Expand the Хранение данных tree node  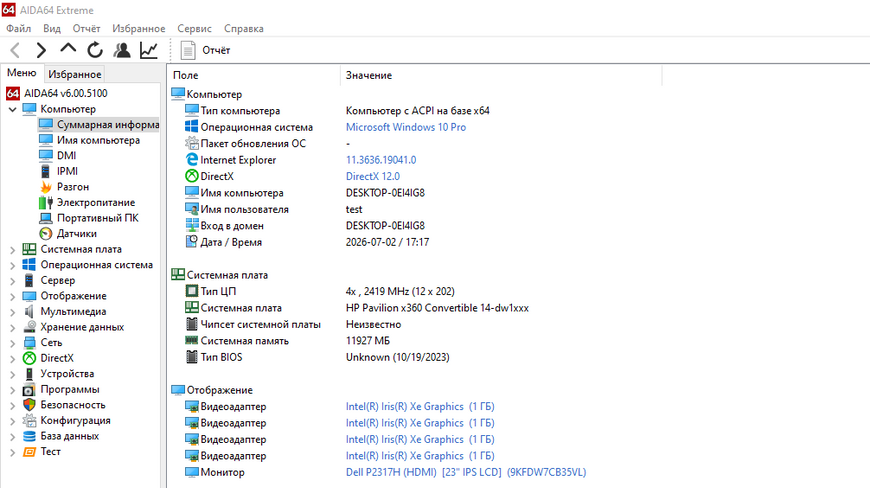(x=12, y=327)
